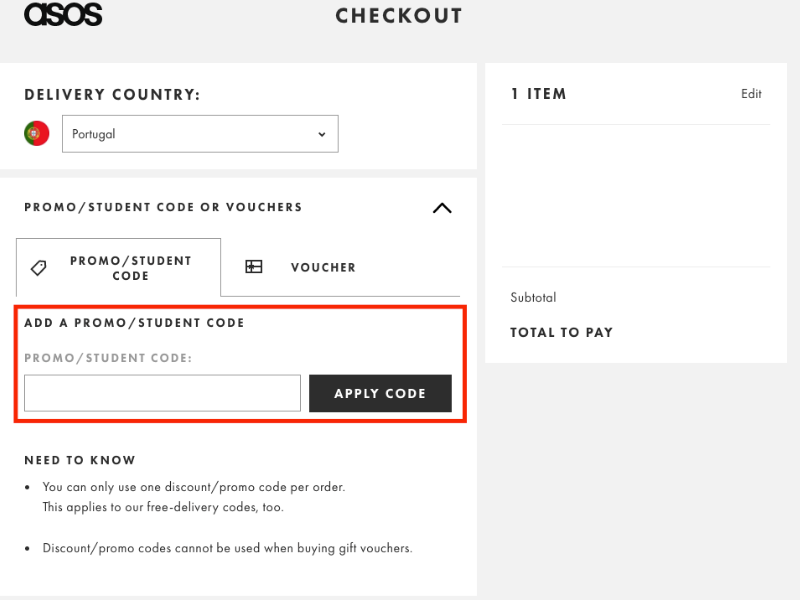The image size is (800, 600).
Task: Click the gift vouchers restriction note
Action: click(x=228, y=548)
